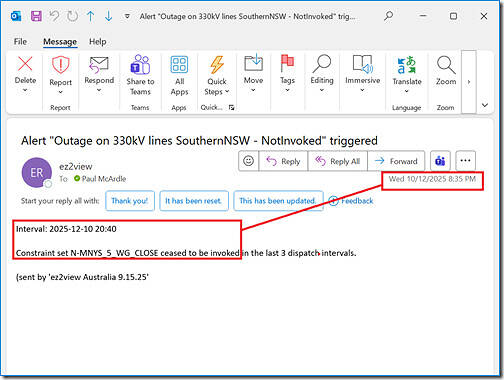Click the Outlook app icon in title bar
The image size is (504, 380).
(16, 16)
